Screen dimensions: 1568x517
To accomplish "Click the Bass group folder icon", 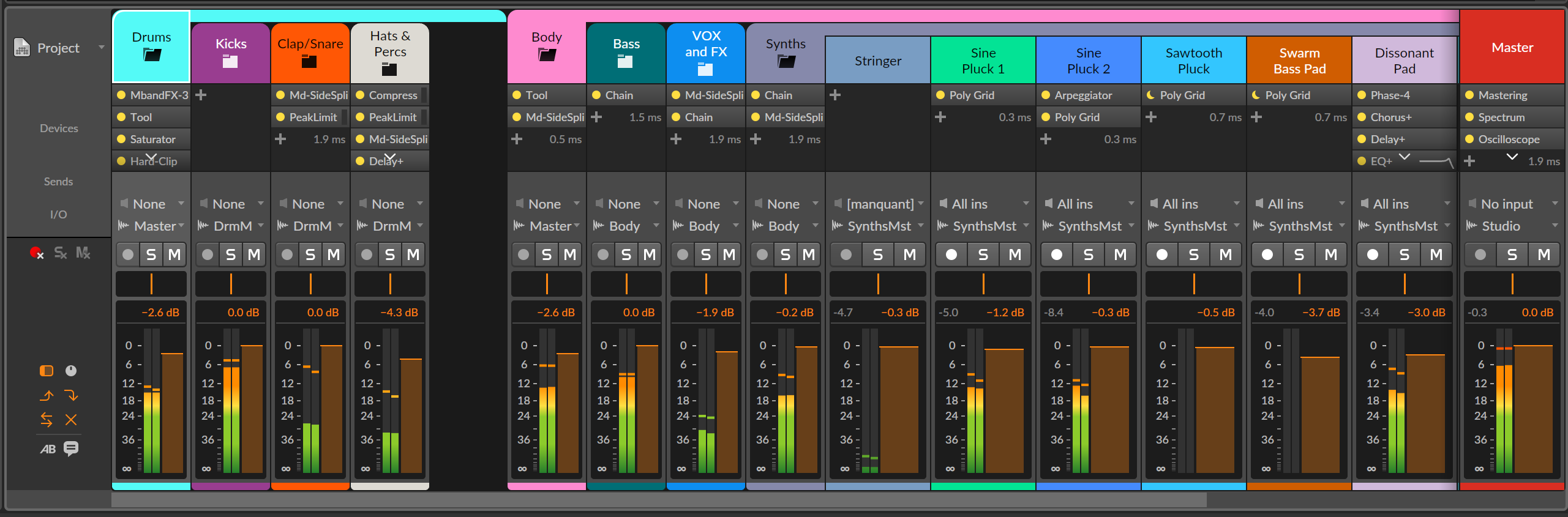I will 625,61.
